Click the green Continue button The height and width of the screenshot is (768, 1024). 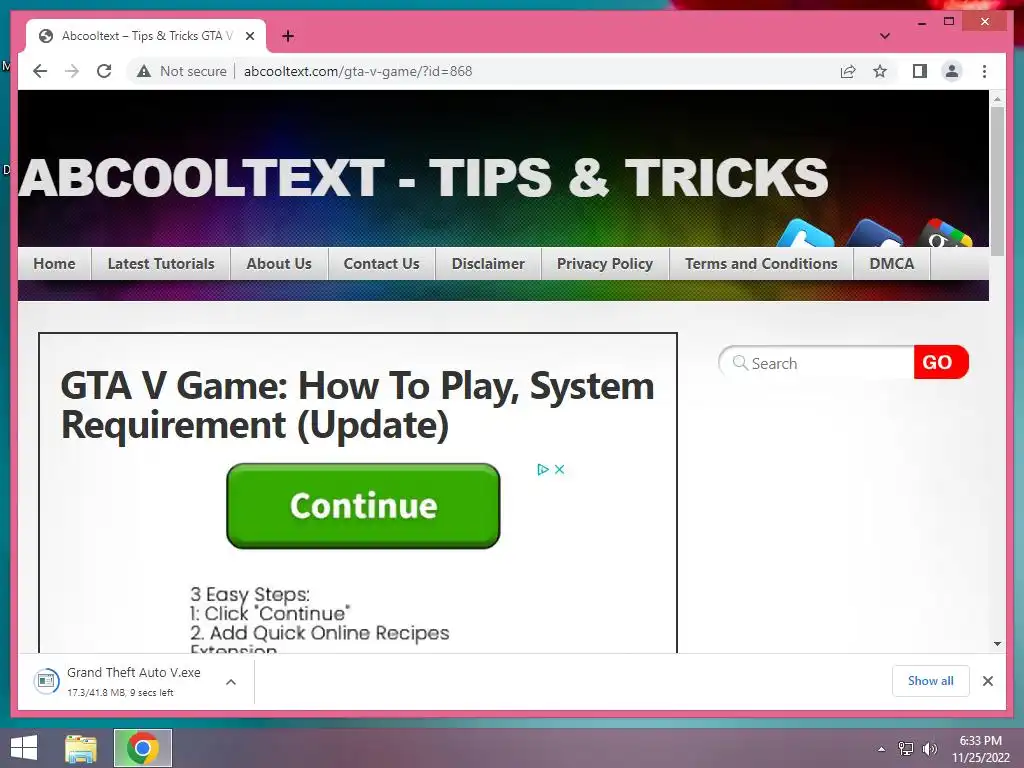pos(363,506)
